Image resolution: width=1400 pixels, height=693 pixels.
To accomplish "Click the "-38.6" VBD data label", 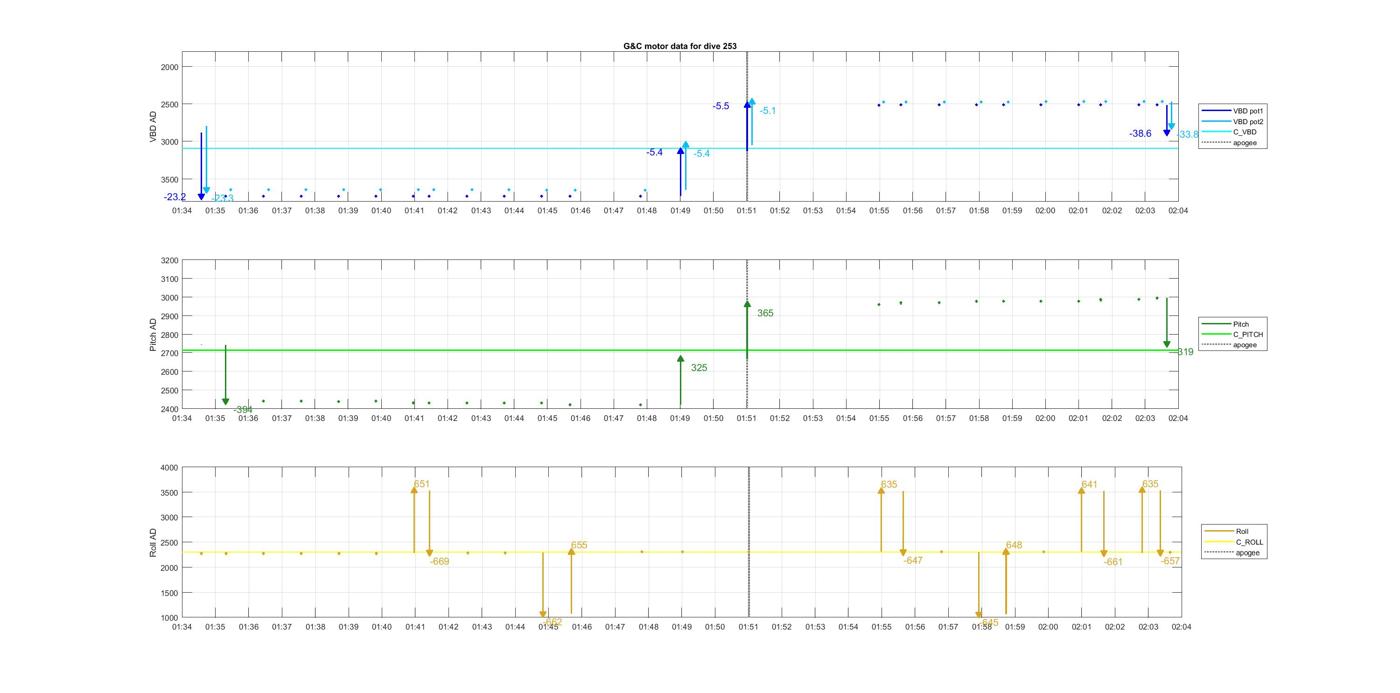I will click(x=1141, y=133).
